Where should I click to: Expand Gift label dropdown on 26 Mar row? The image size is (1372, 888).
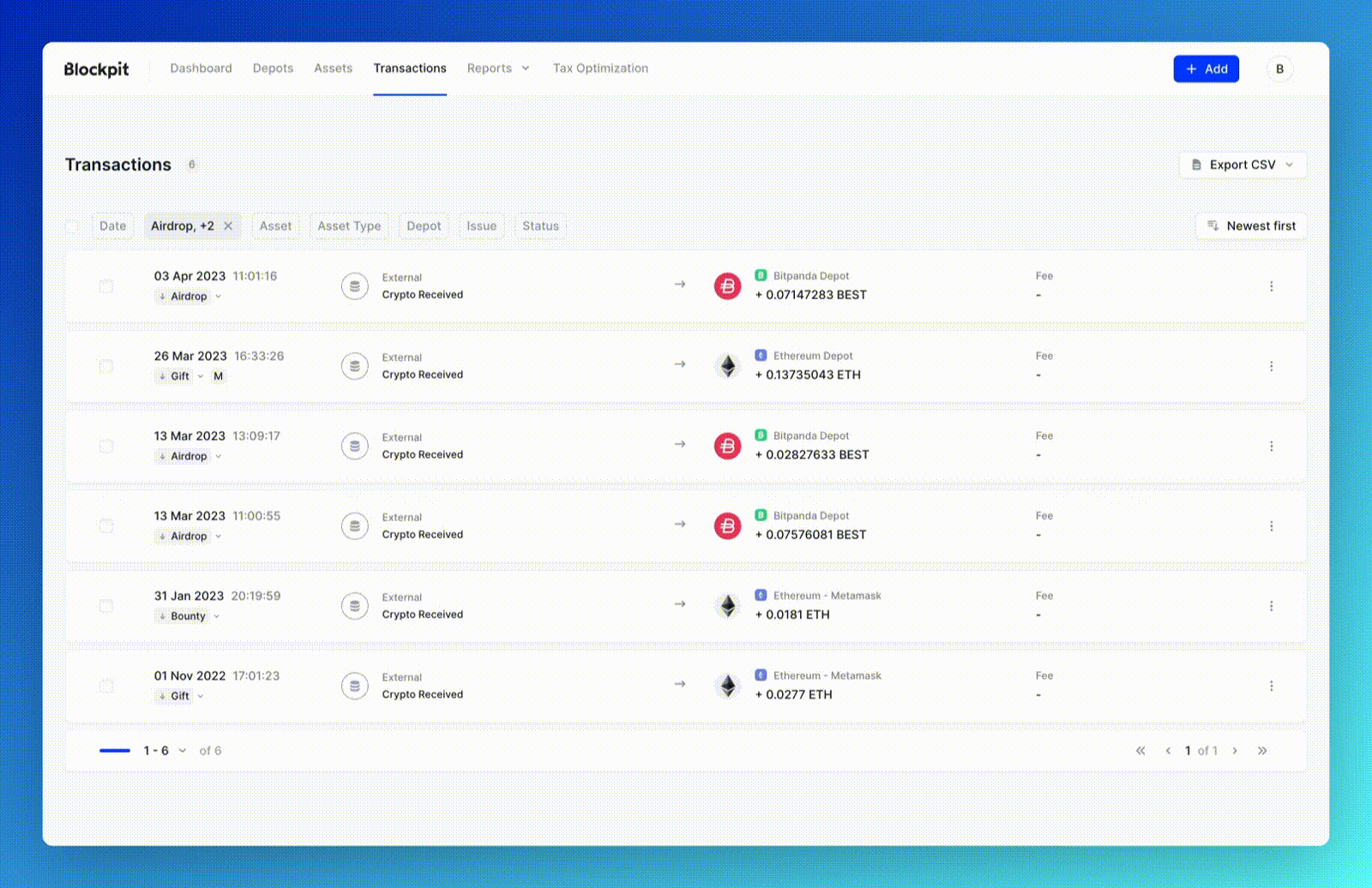[201, 376]
